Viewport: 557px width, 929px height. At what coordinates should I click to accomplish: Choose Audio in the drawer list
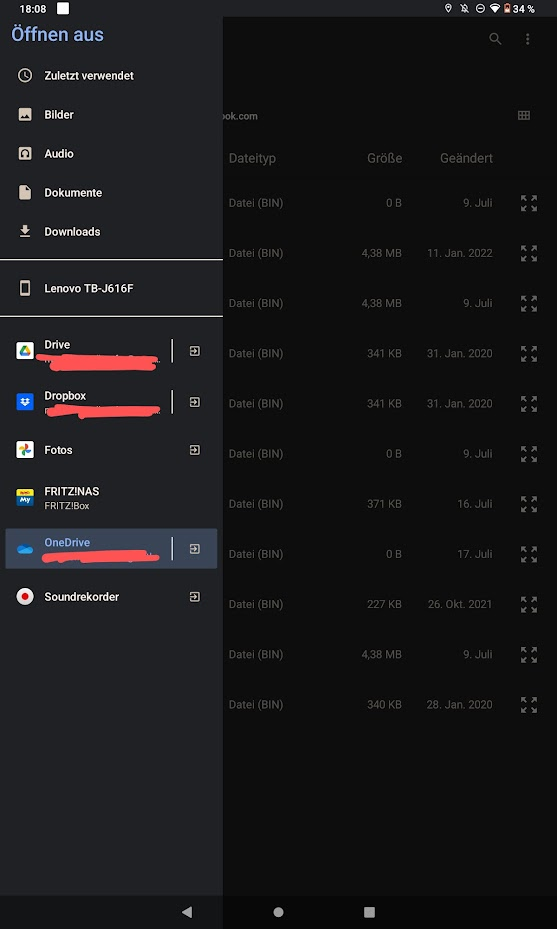[111, 154]
